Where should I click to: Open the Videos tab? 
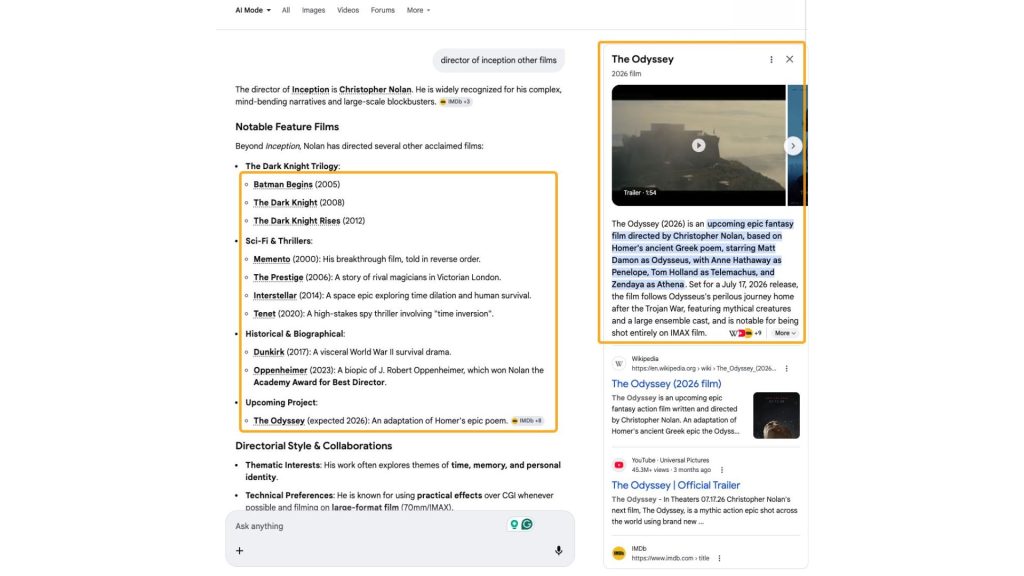pos(348,10)
